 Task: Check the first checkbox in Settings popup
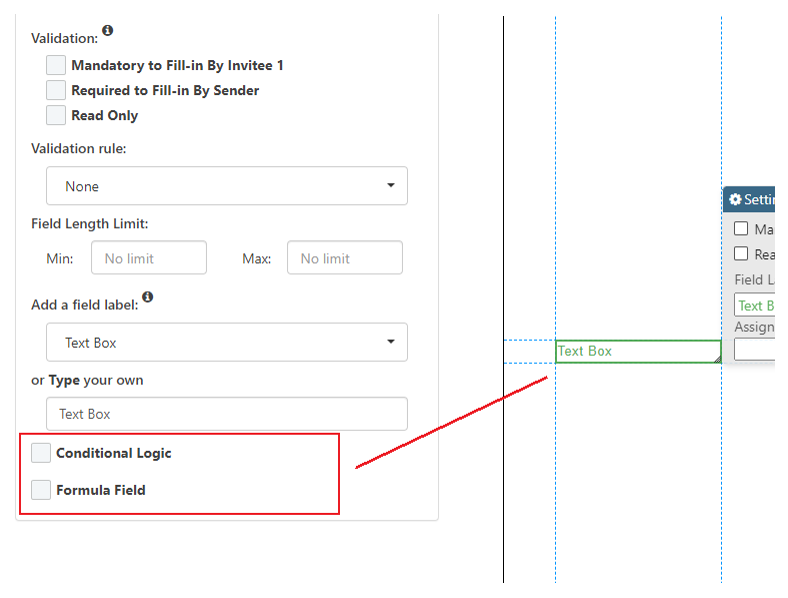741,229
